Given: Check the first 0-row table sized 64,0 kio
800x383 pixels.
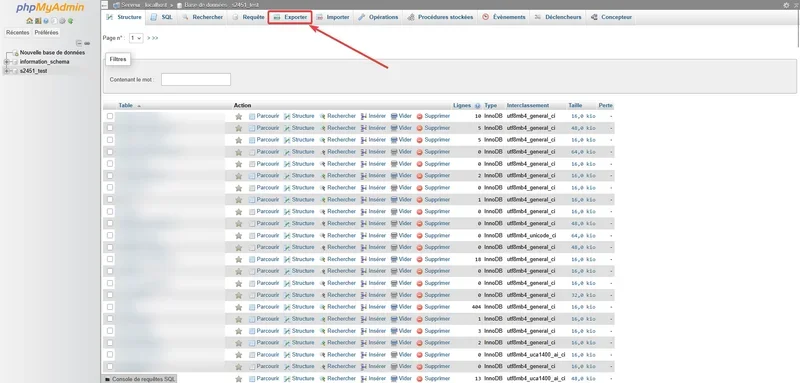Looking at the screenshot, I should coord(110,151).
